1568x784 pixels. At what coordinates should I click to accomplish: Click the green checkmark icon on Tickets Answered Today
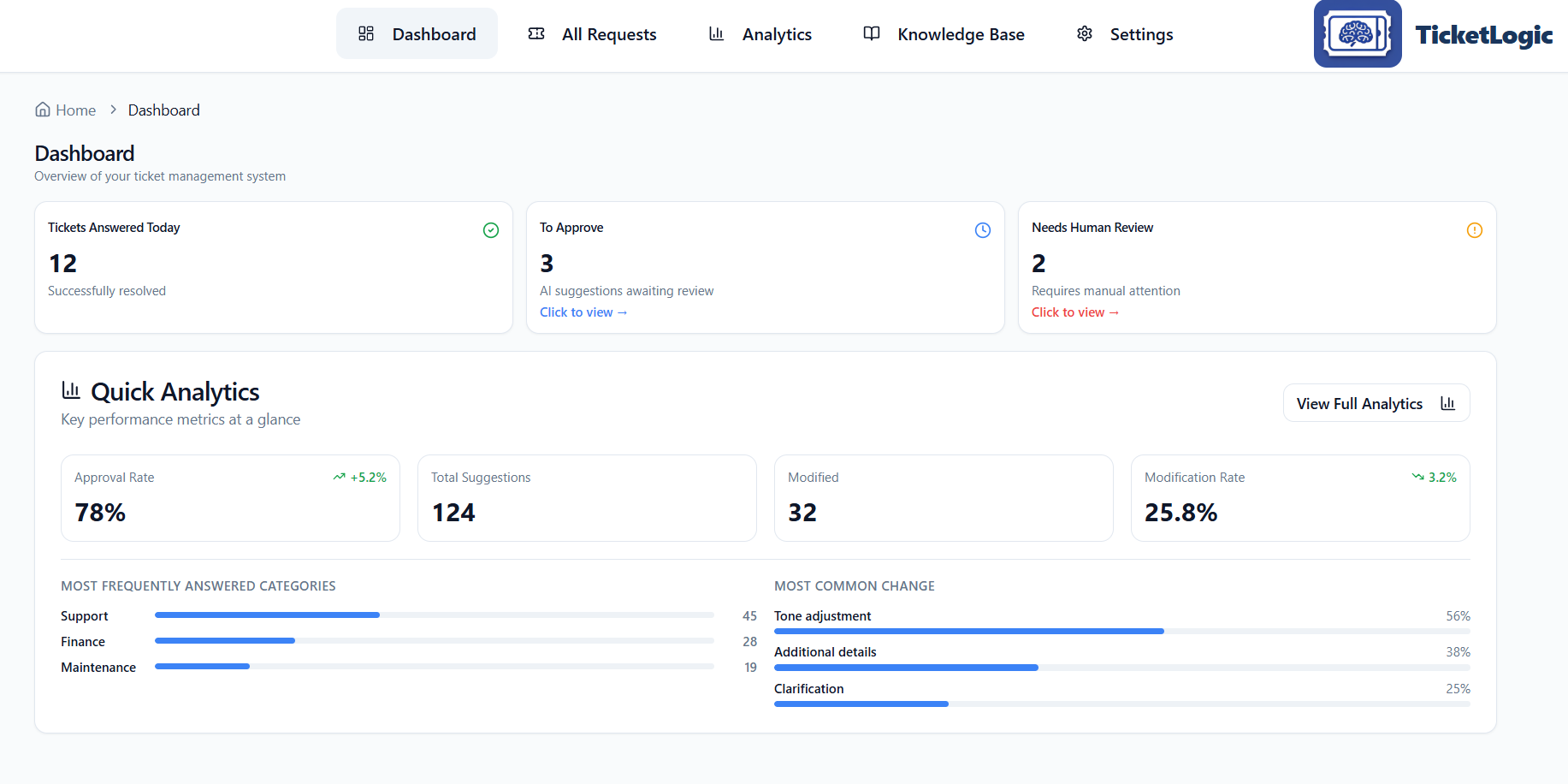pyautogui.click(x=491, y=230)
